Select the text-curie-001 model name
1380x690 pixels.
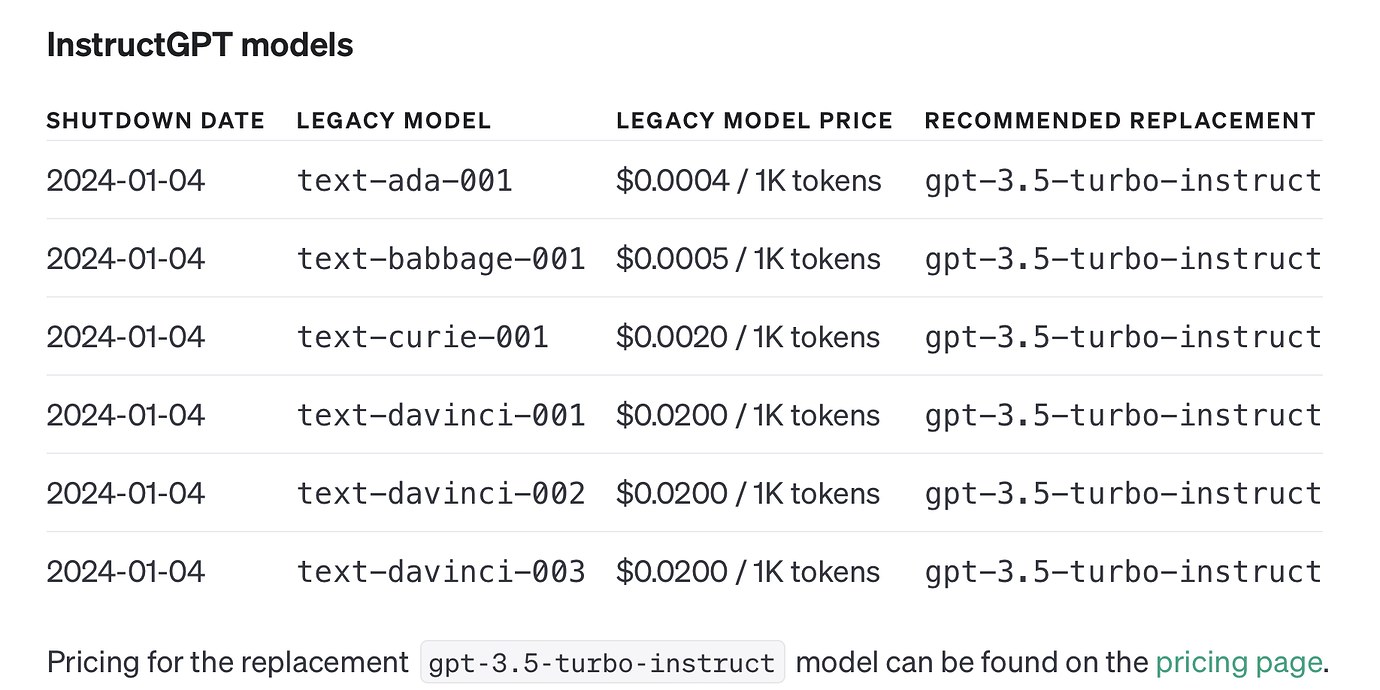423,337
